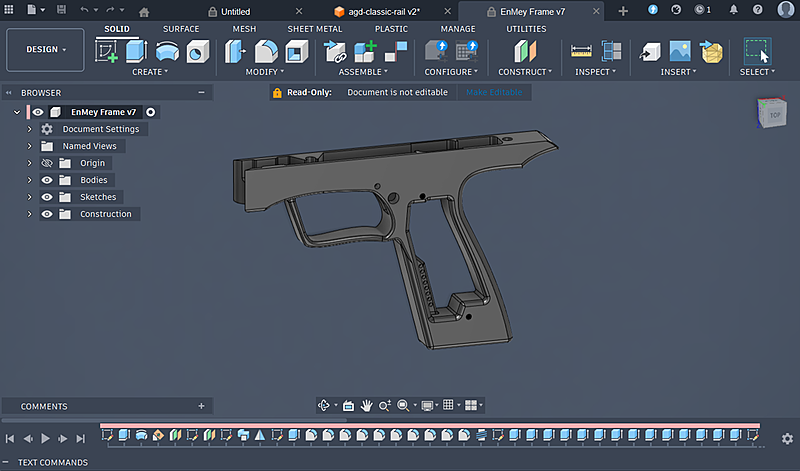Viewport: 800px width, 471px height.
Task: Open the DESIGN workspace dropdown
Action: pyautogui.click(x=45, y=49)
